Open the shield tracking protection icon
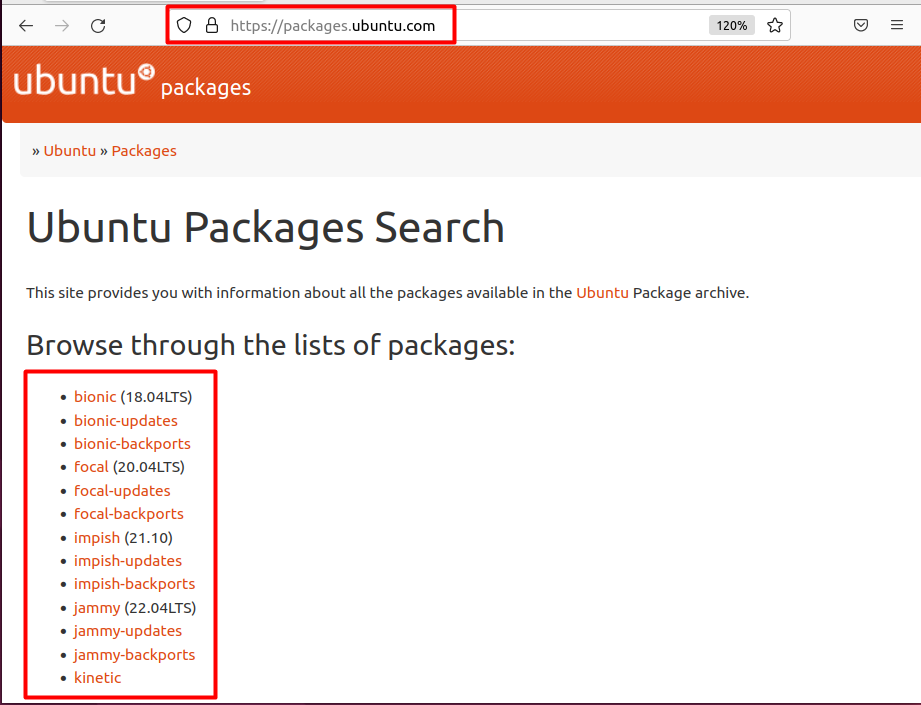The image size is (921, 705). click(x=184, y=25)
